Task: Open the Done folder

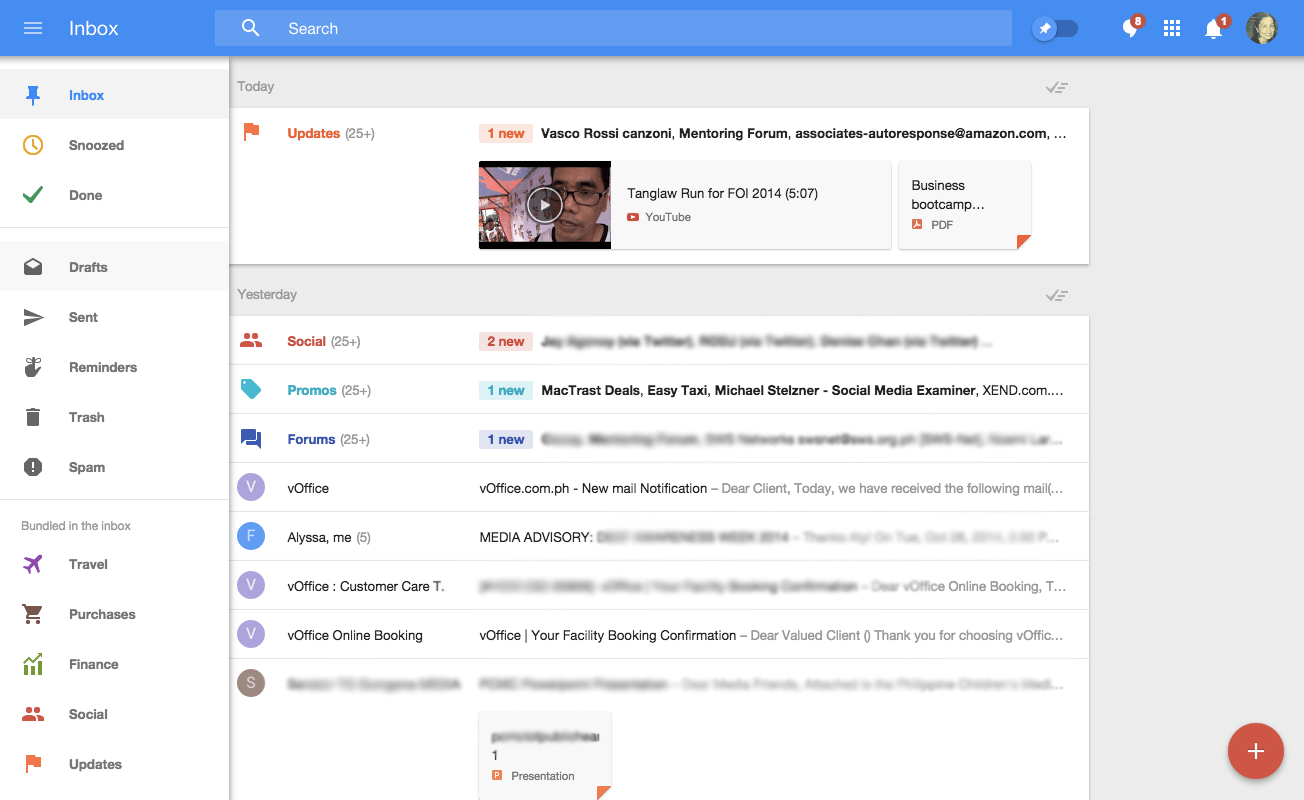Action: click(x=114, y=195)
